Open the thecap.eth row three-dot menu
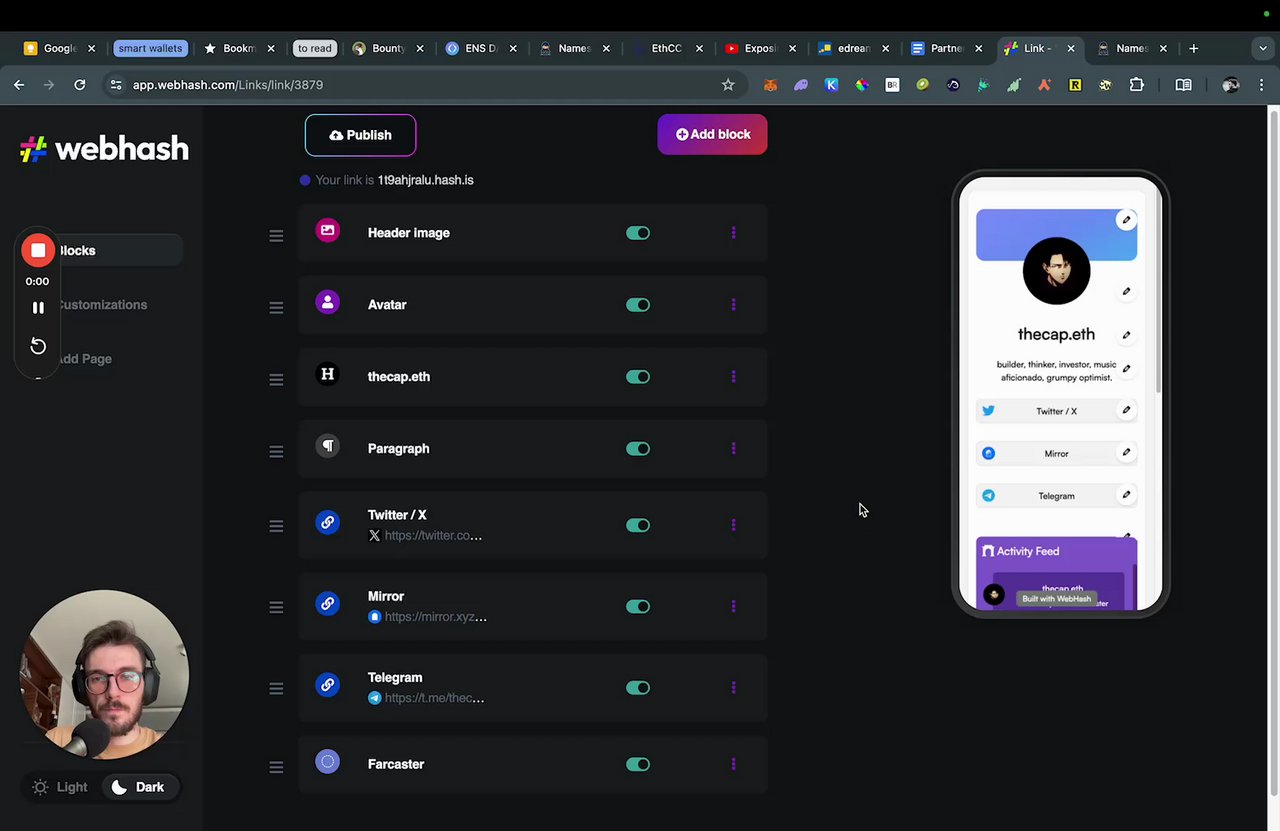 (733, 377)
